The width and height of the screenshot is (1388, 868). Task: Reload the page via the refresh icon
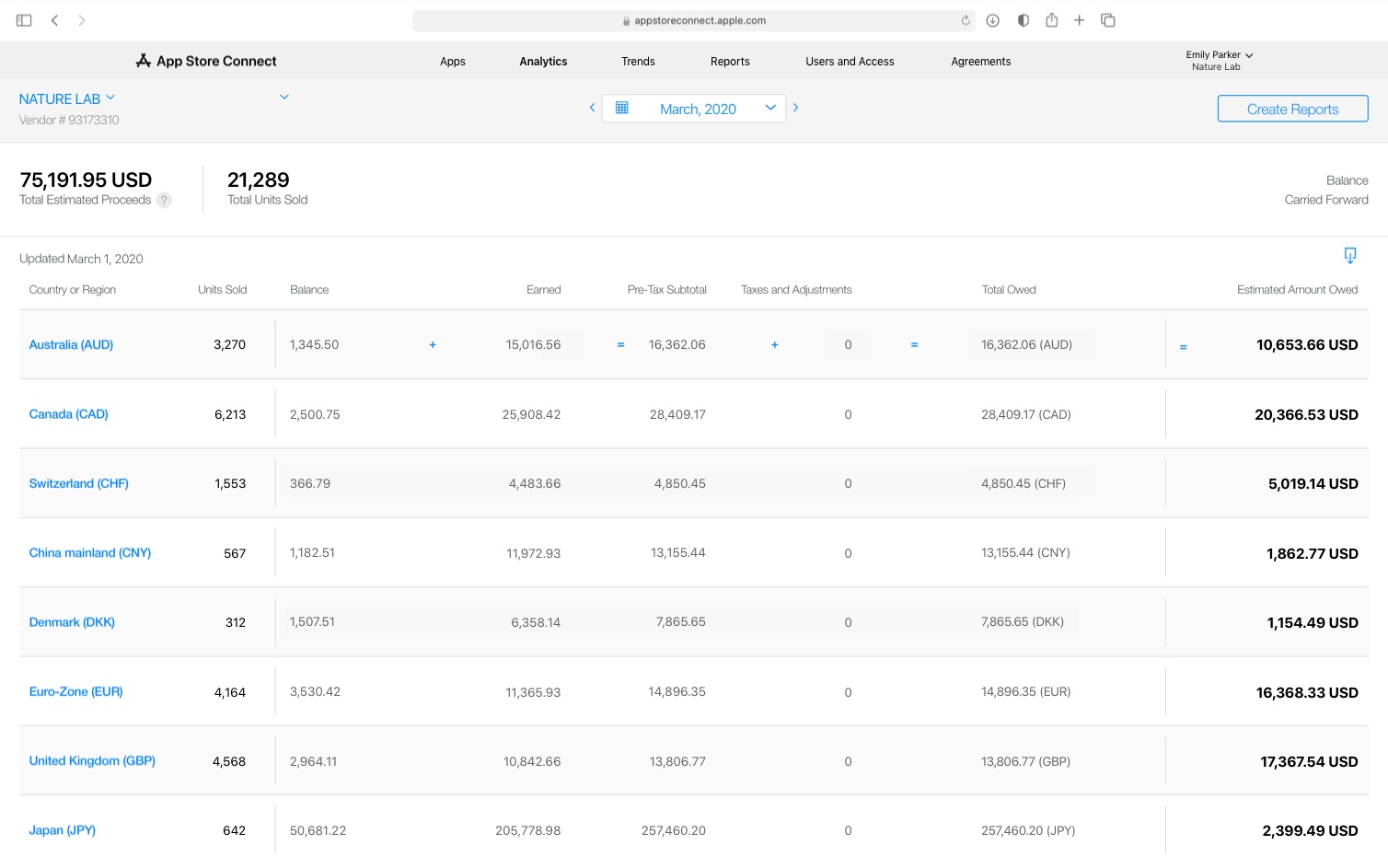coord(965,20)
